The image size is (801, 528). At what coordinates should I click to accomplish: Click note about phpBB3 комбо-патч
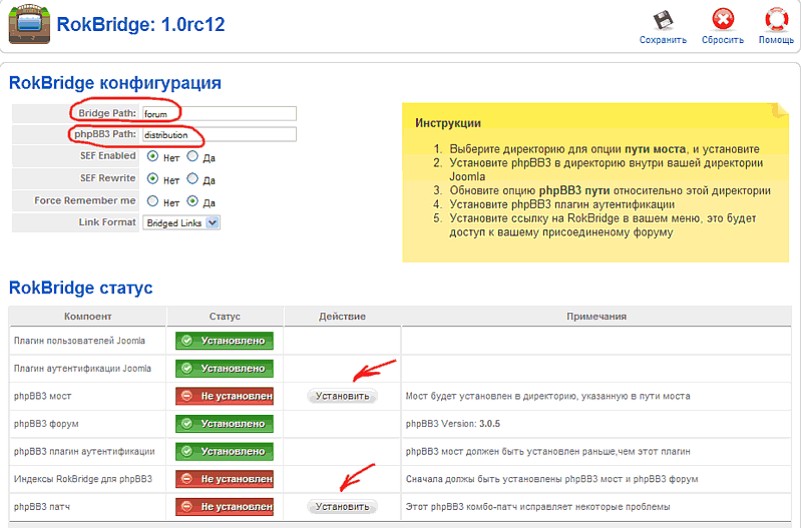click(x=538, y=507)
